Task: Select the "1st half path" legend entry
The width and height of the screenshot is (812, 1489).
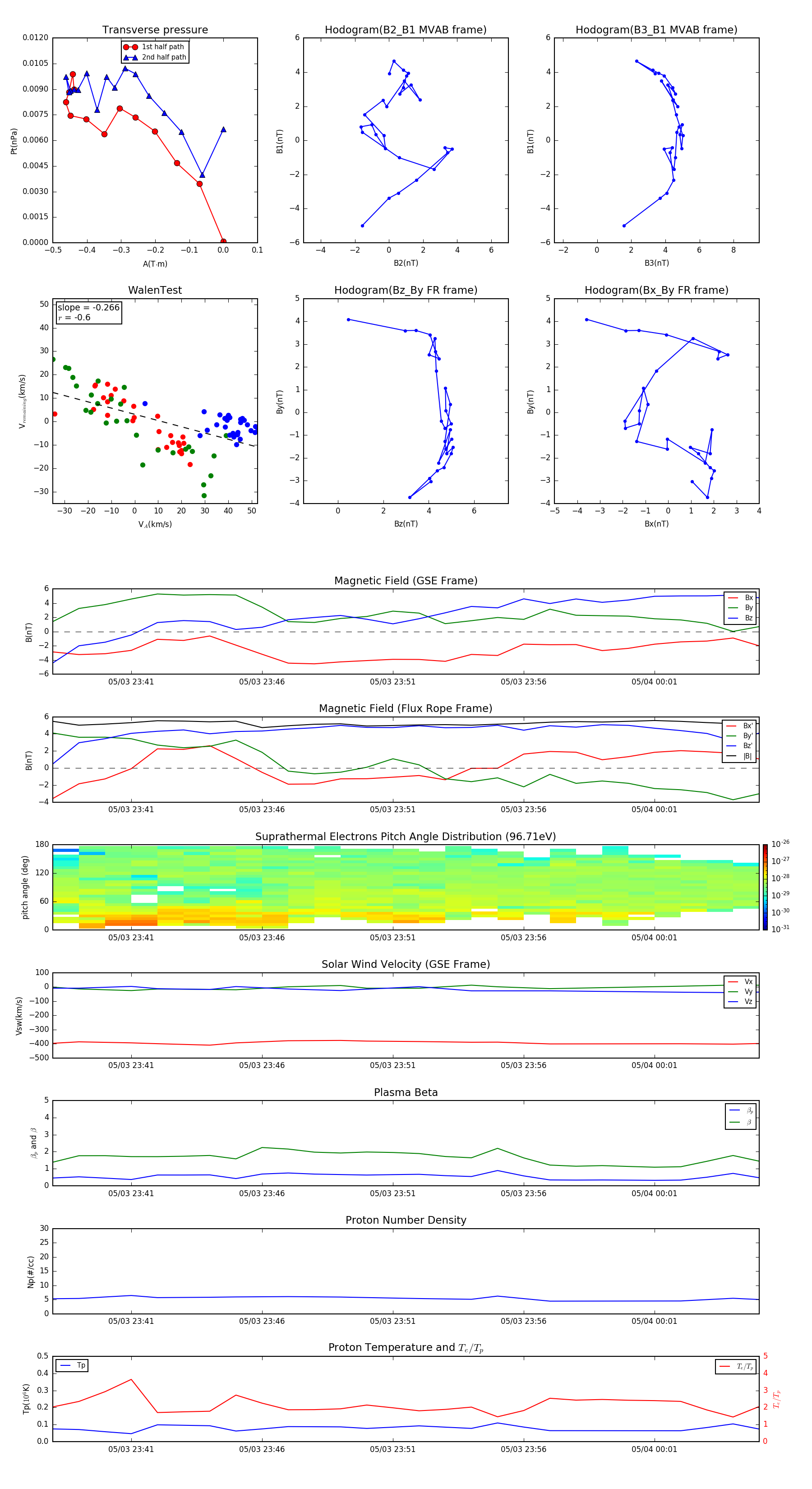Action: (154, 47)
